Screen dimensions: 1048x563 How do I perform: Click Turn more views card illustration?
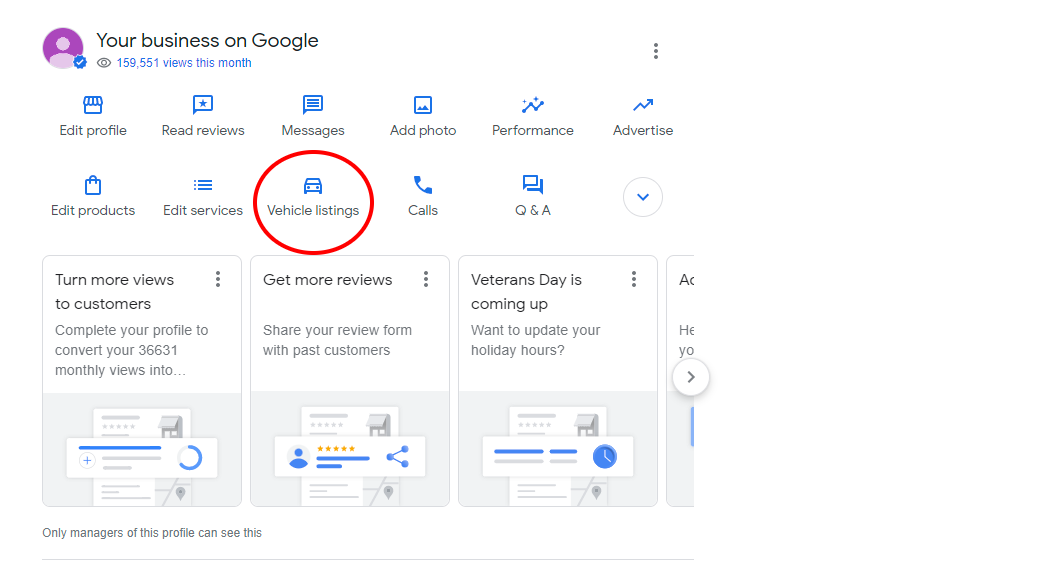point(142,449)
